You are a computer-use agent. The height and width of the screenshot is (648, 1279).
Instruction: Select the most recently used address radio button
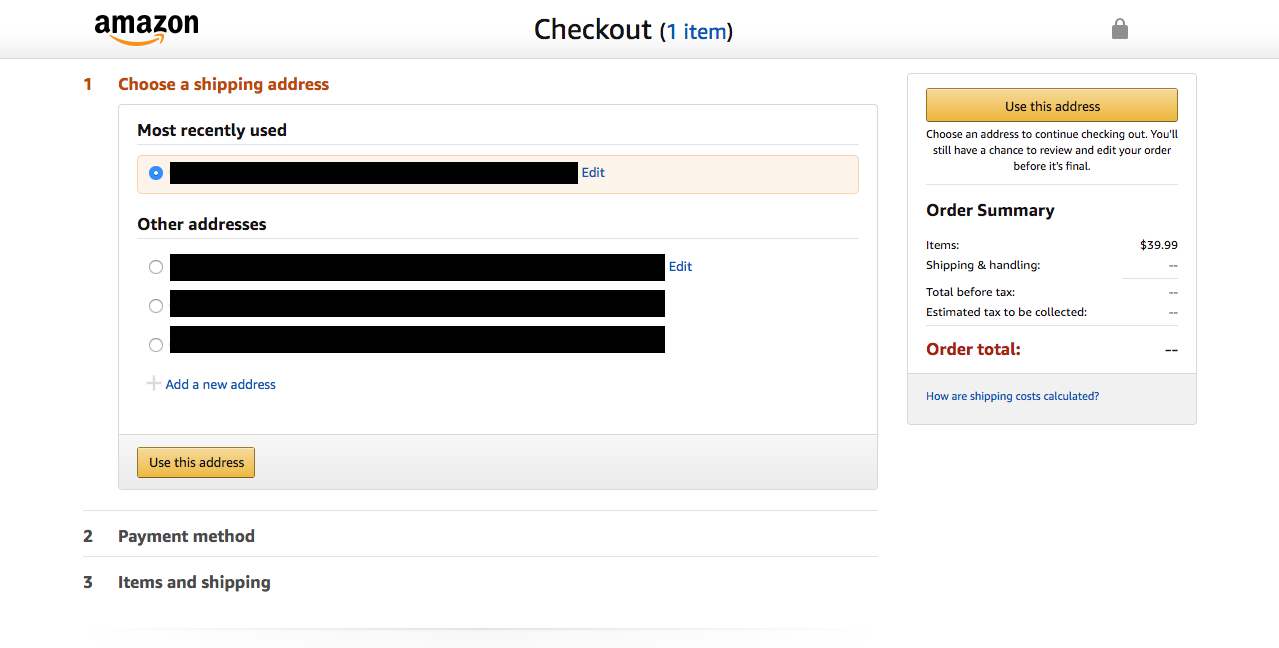155,172
